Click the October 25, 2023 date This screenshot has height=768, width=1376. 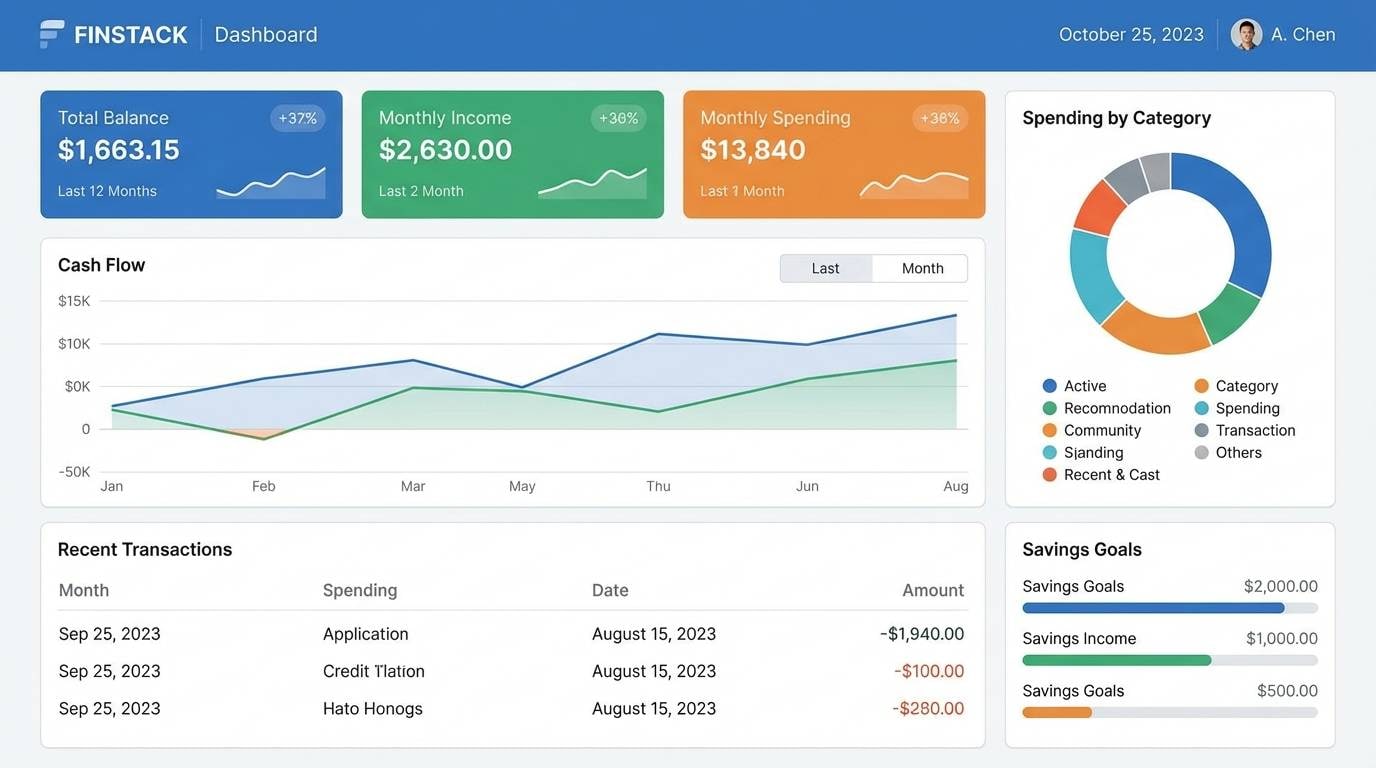click(1131, 33)
